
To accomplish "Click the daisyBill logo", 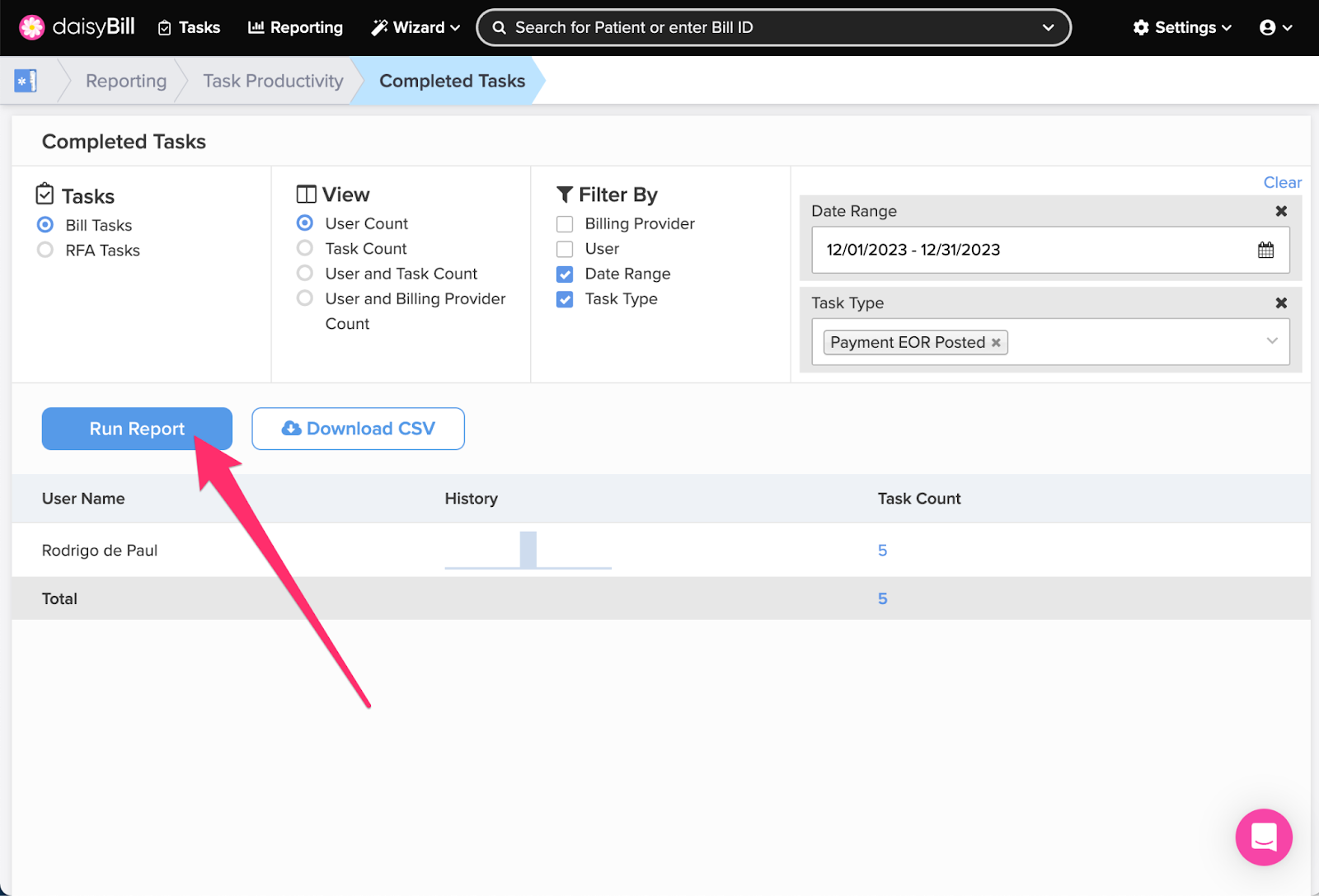I will pyautogui.click(x=77, y=27).
